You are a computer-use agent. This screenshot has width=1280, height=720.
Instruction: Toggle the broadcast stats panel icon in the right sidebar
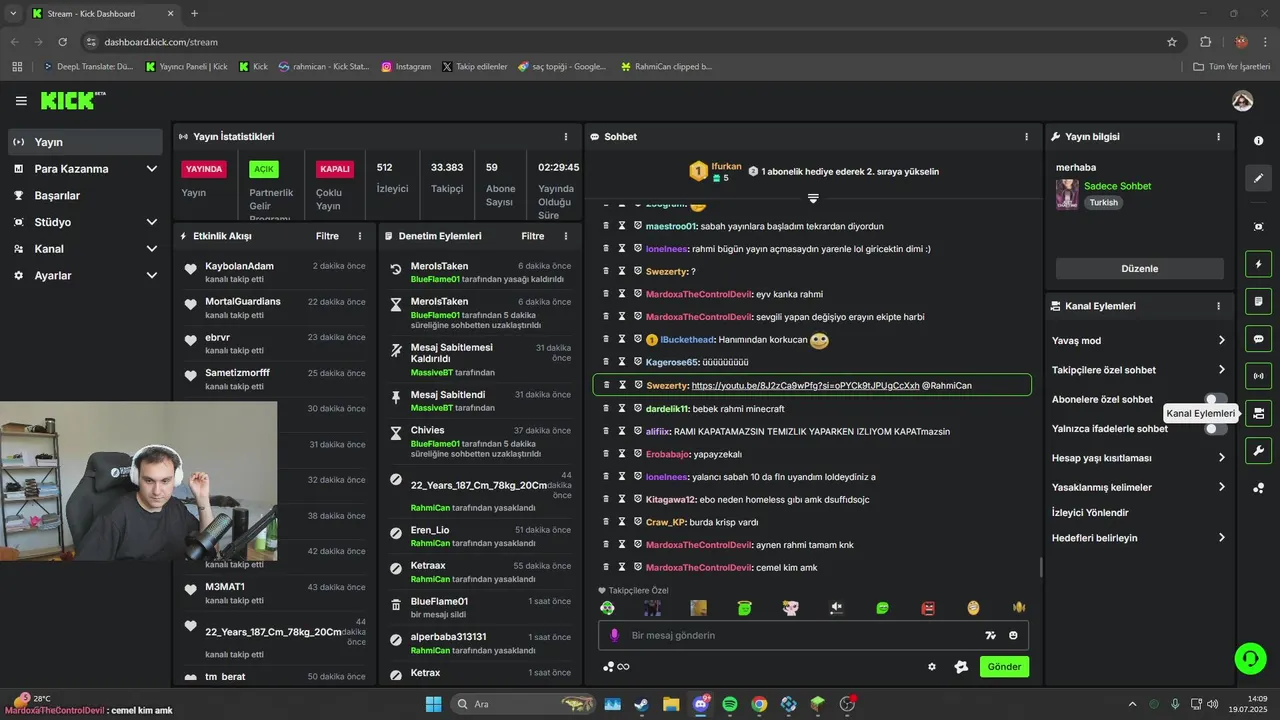tap(1258, 376)
